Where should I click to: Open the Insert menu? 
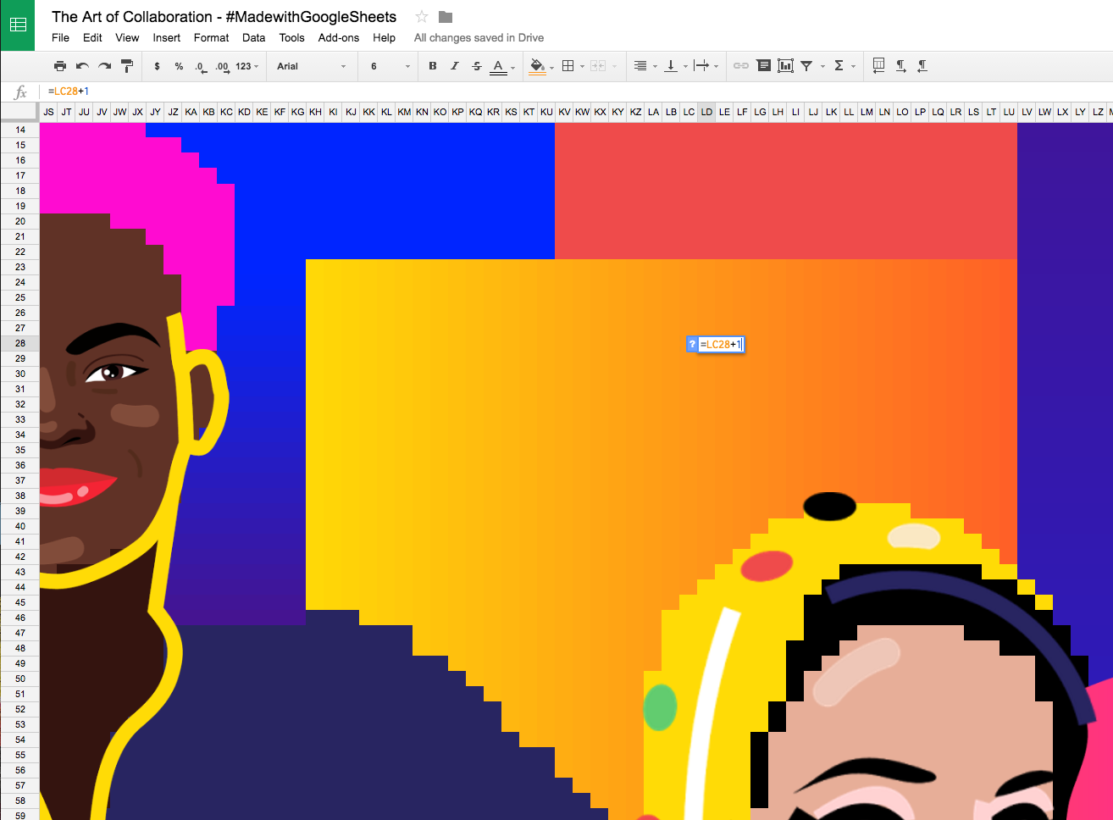pyautogui.click(x=167, y=38)
